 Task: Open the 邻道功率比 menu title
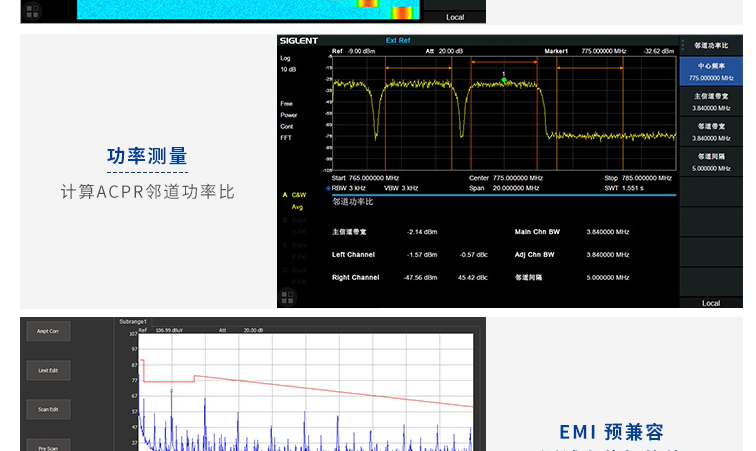pos(711,45)
